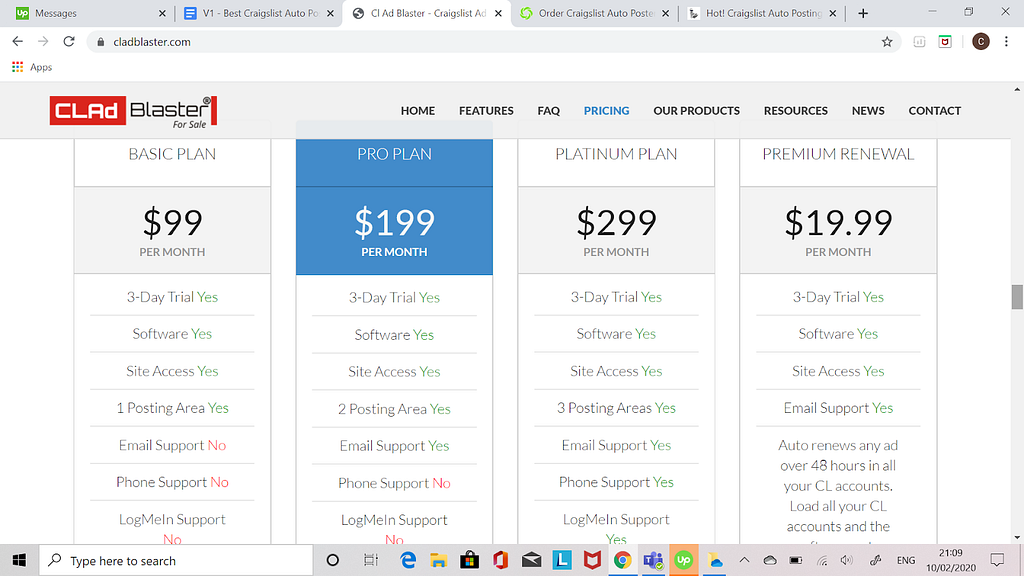Open the PRICING nav link
The height and width of the screenshot is (576, 1024).
606,110
